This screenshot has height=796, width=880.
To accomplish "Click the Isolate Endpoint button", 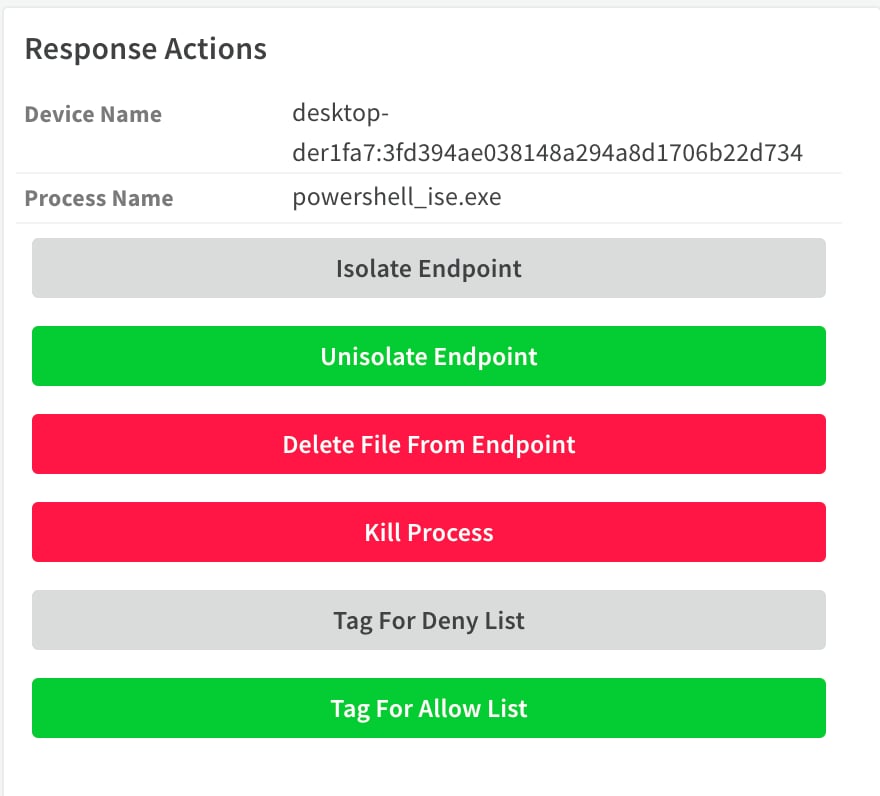I will pyautogui.click(x=429, y=268).
